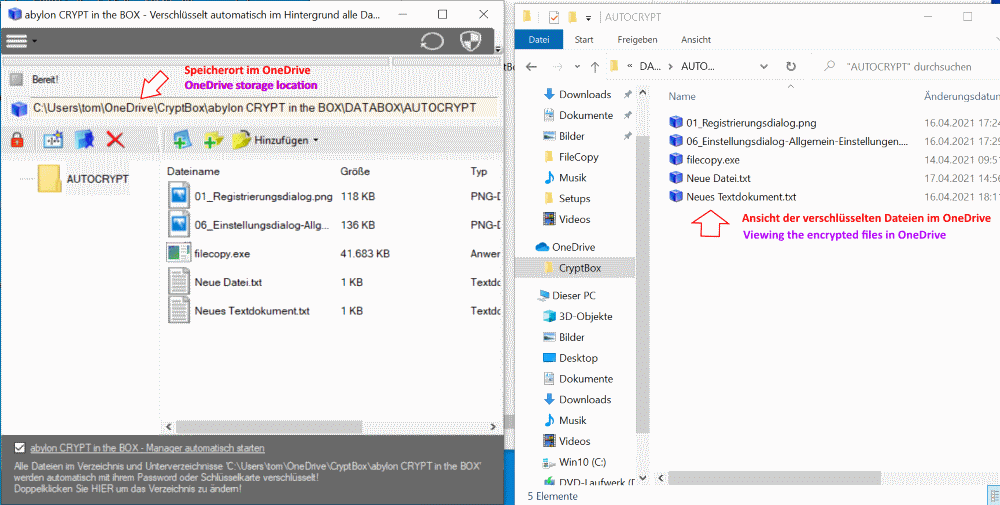The height and width of the screenshot is (505, 1000).
Task: Open Setups folder in Explorer sidebar
Action: pyautogui.click(x=575, y=198)
